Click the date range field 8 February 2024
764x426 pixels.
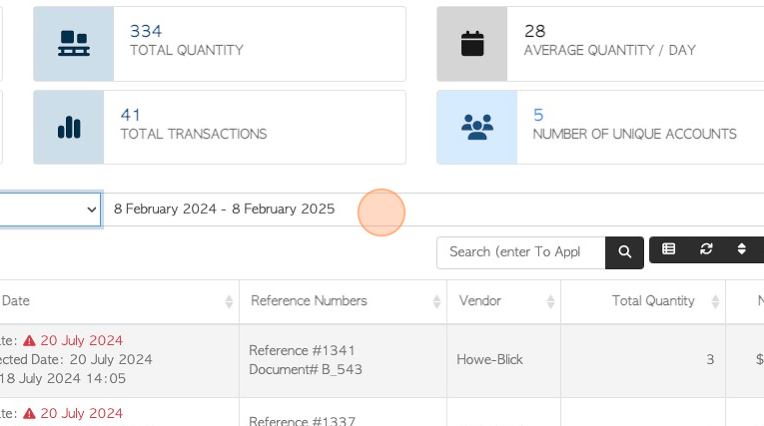224,209
